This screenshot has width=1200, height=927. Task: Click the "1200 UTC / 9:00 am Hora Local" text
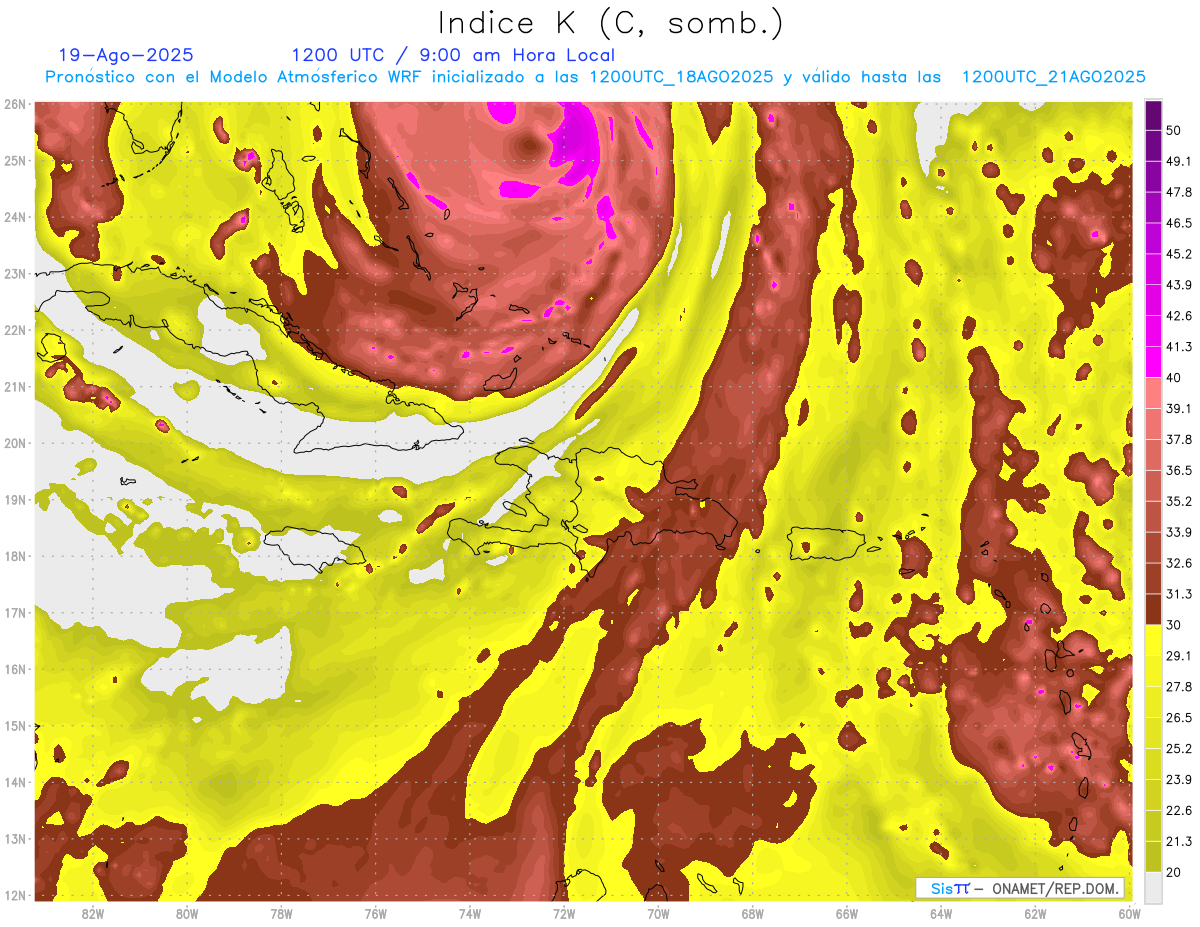click(453, 55)
